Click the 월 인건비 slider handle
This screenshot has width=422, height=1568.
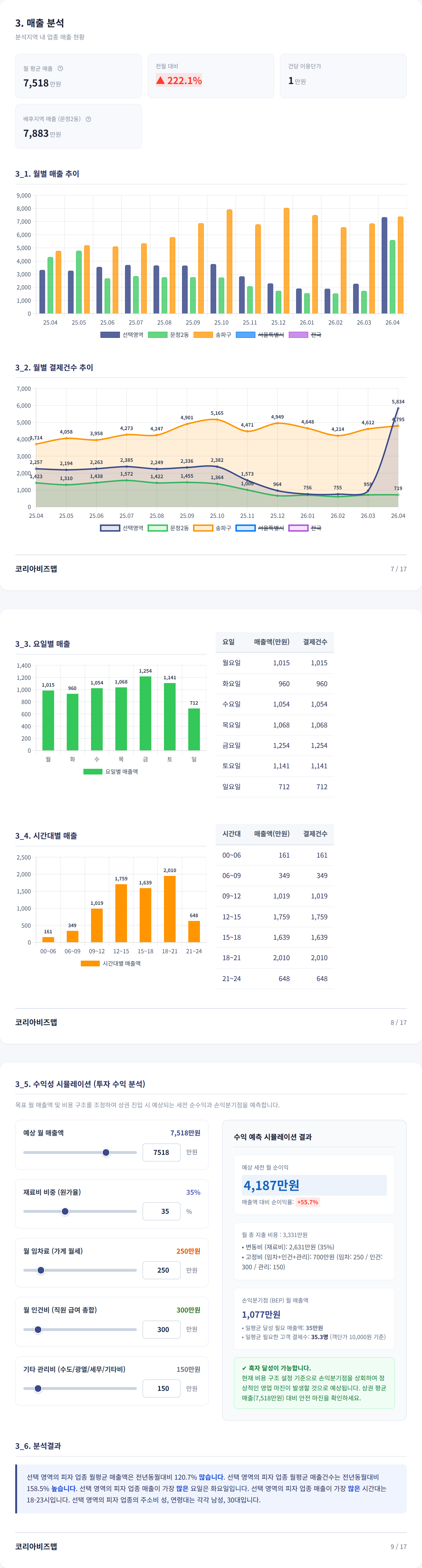[x=38, y=1329]
